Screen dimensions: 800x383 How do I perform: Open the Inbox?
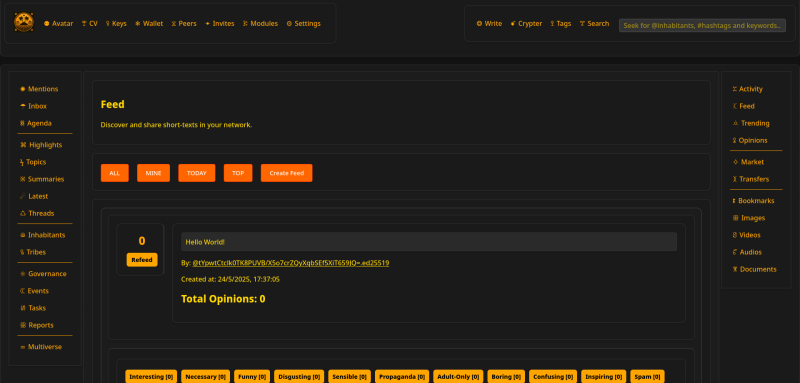click(33, 106)
